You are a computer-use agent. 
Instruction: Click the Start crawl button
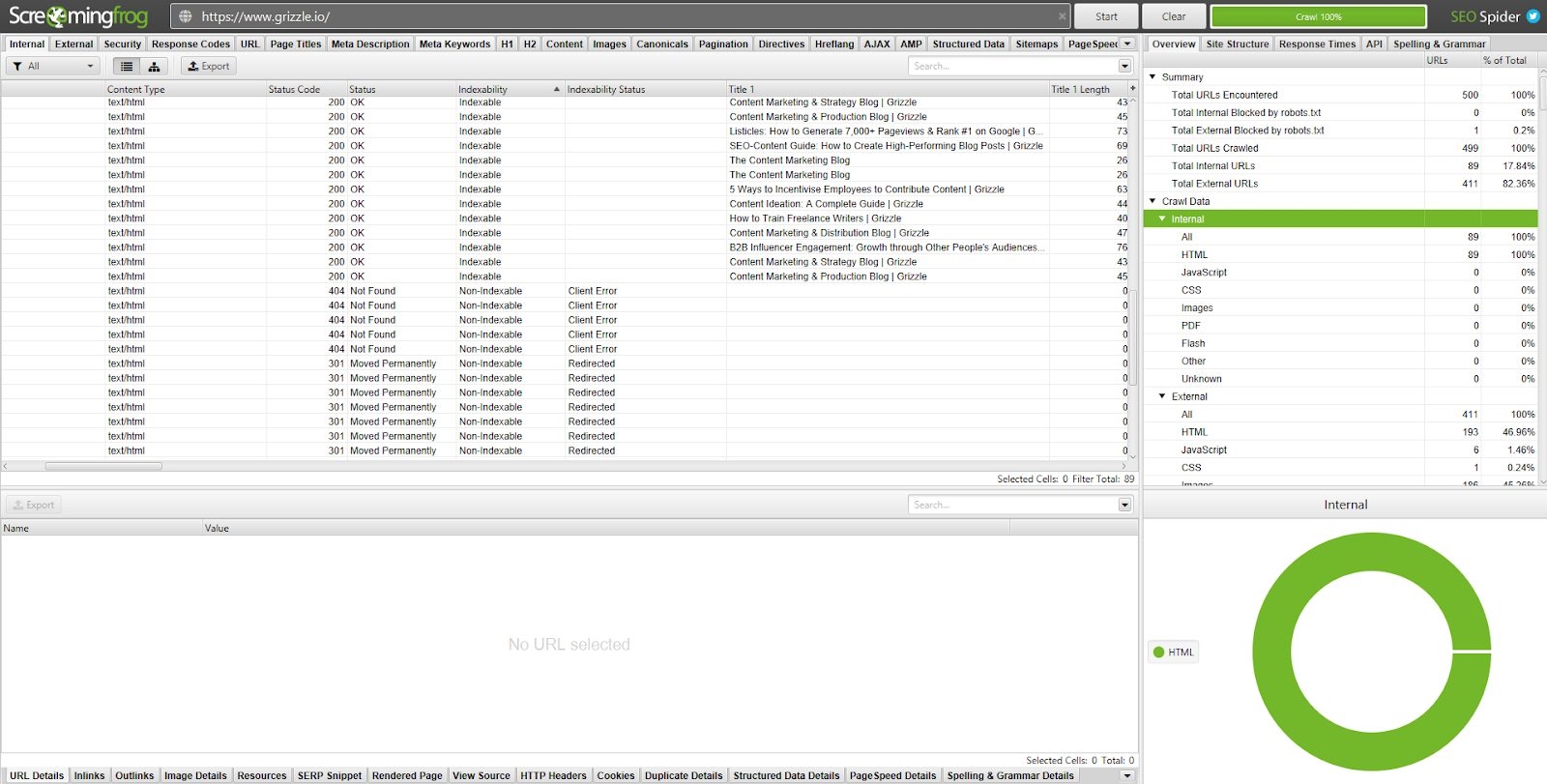(x=1106, y=16)
